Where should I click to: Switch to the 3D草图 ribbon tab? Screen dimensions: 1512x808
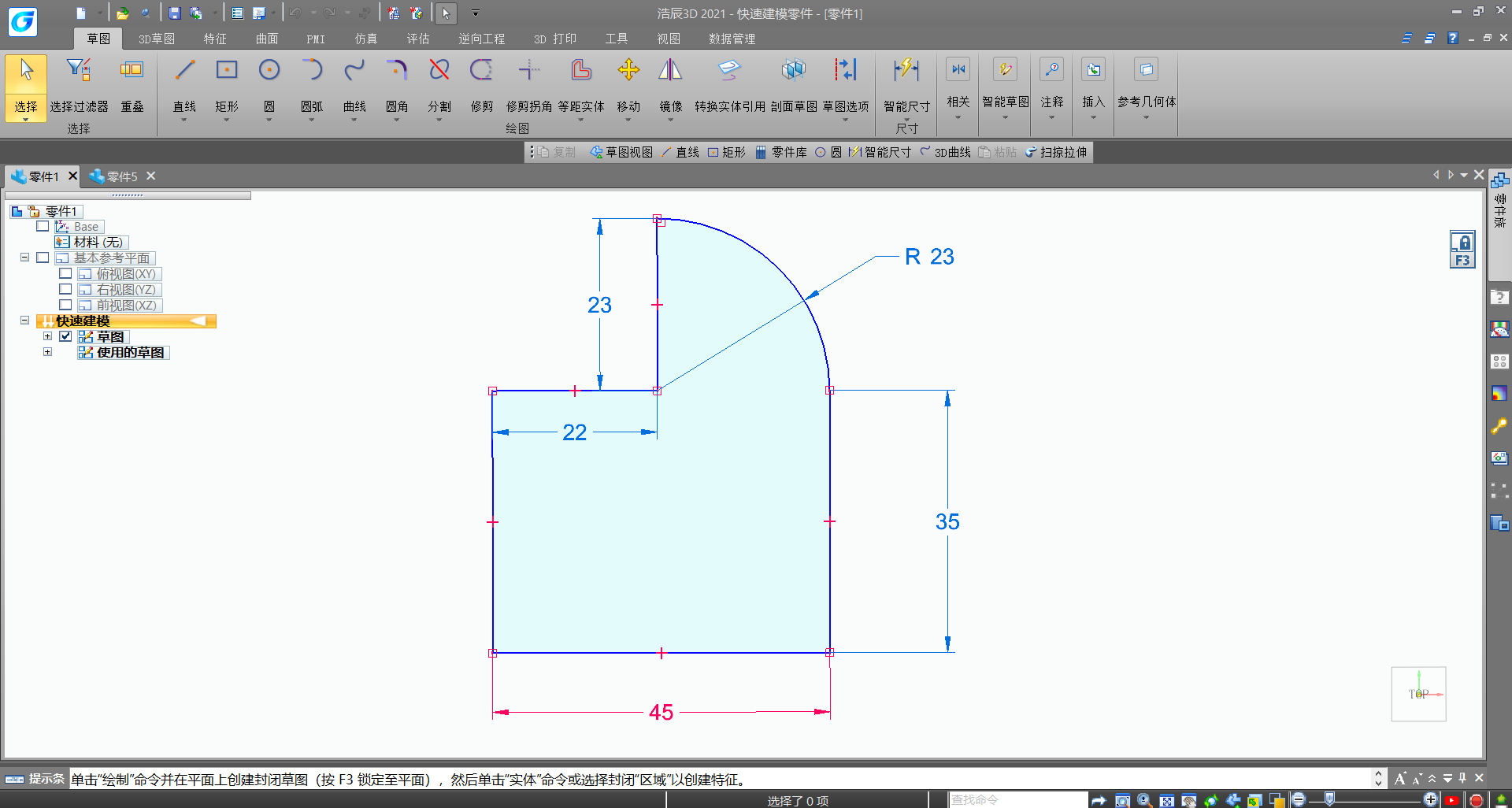click(x=157, y=39)
